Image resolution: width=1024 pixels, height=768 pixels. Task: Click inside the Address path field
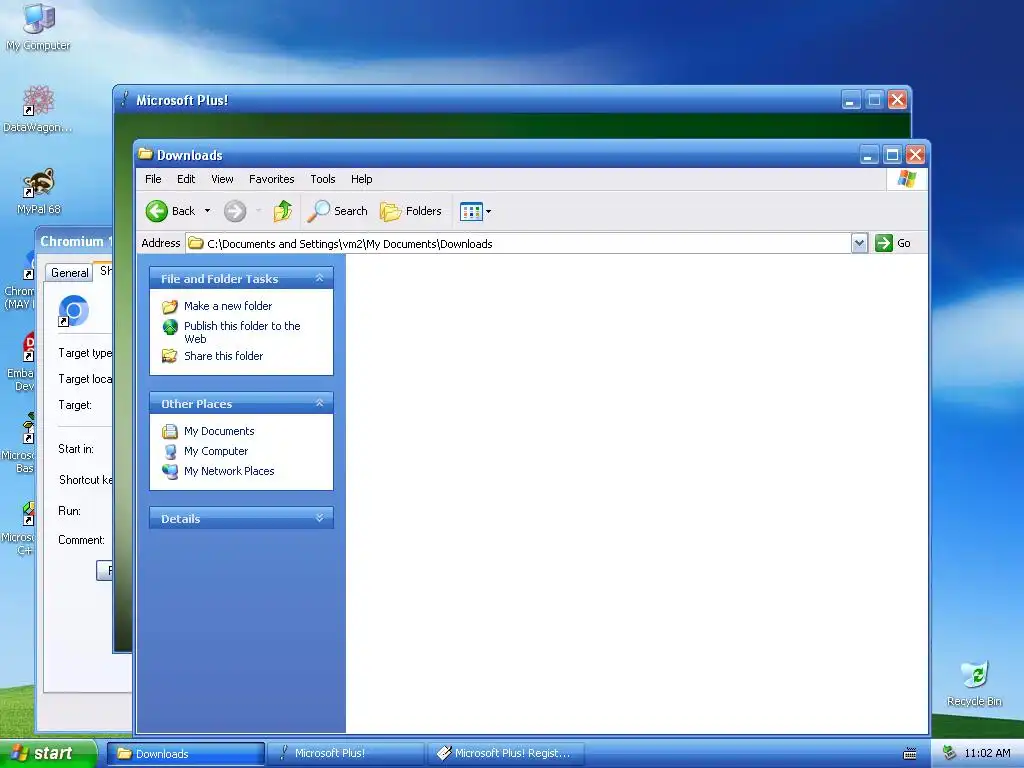click(519, 243)
